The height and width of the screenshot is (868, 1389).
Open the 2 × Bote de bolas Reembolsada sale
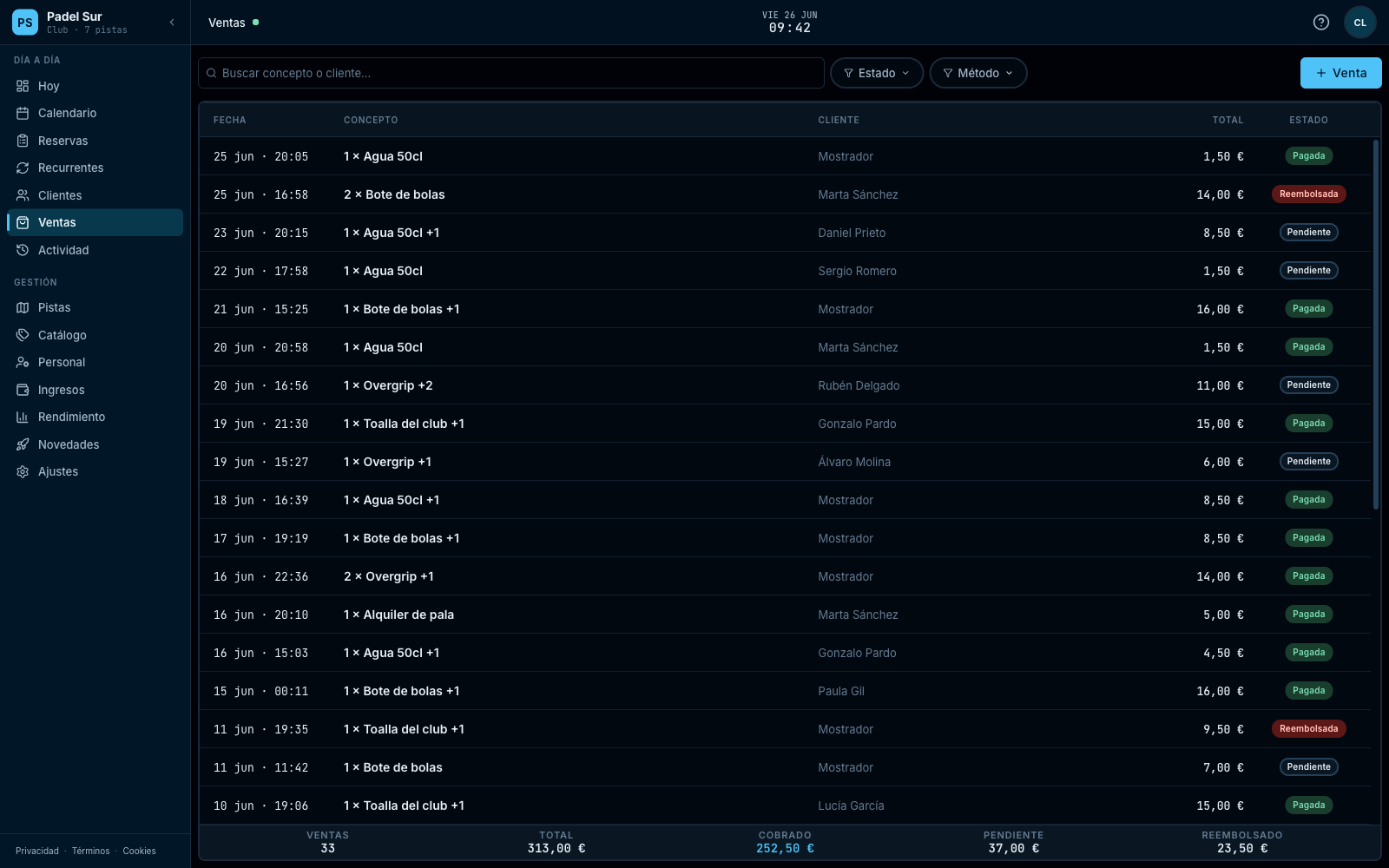pyautogui.click(x=785, y=194)
